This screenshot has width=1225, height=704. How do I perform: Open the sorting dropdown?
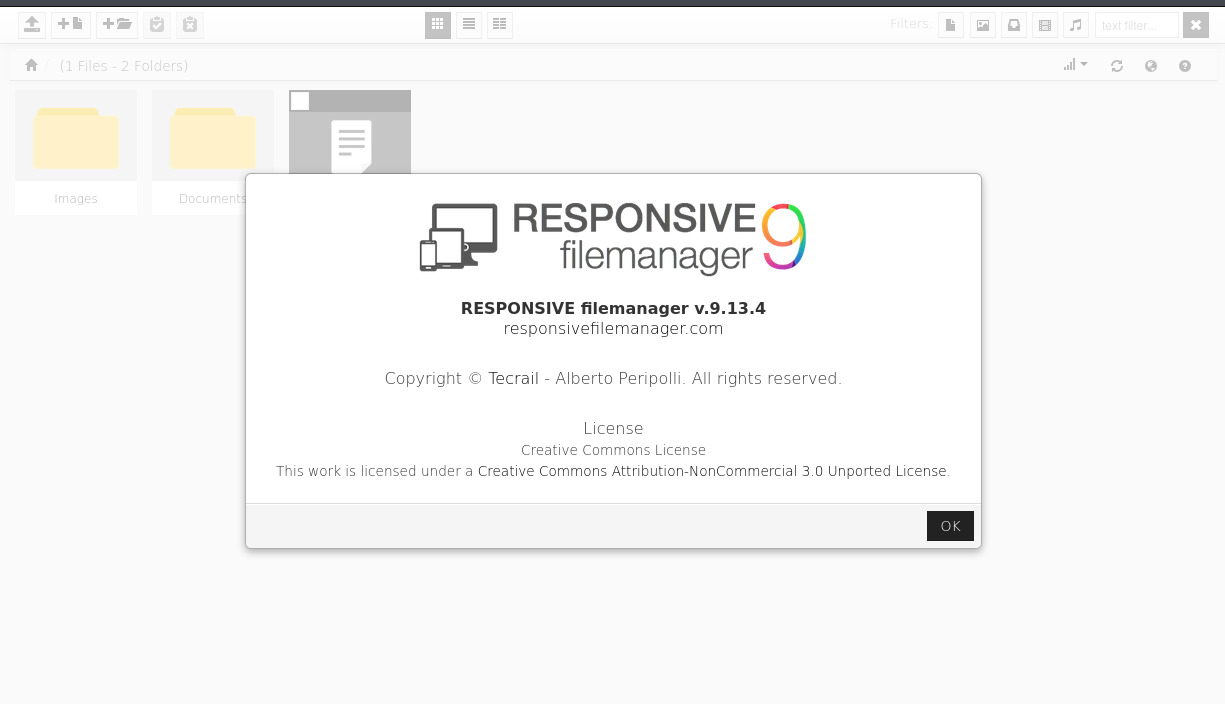[x=1076, y=65]
